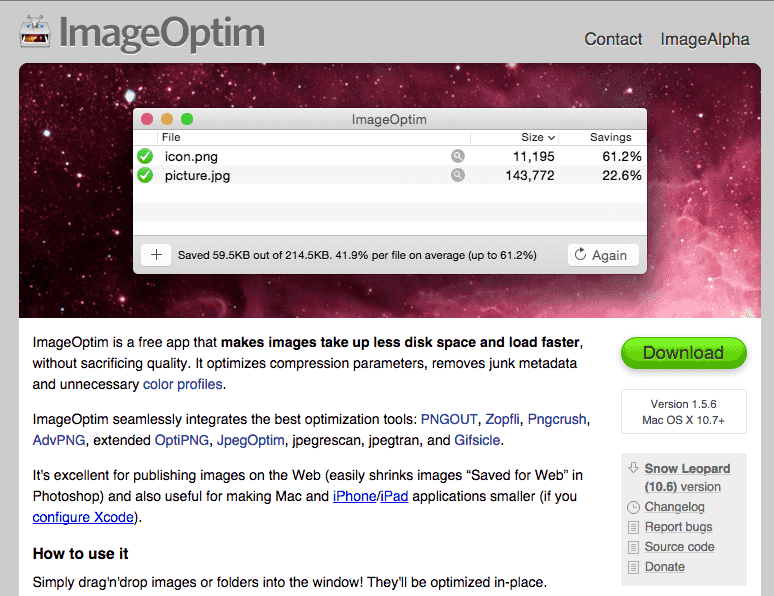
Task: Click the magnifier icon in picture.jpg row
Action: (458, 175)
